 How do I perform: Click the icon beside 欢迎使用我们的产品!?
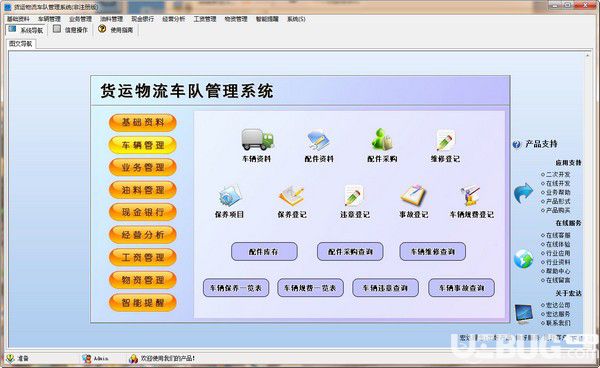(x=133, y=358)
